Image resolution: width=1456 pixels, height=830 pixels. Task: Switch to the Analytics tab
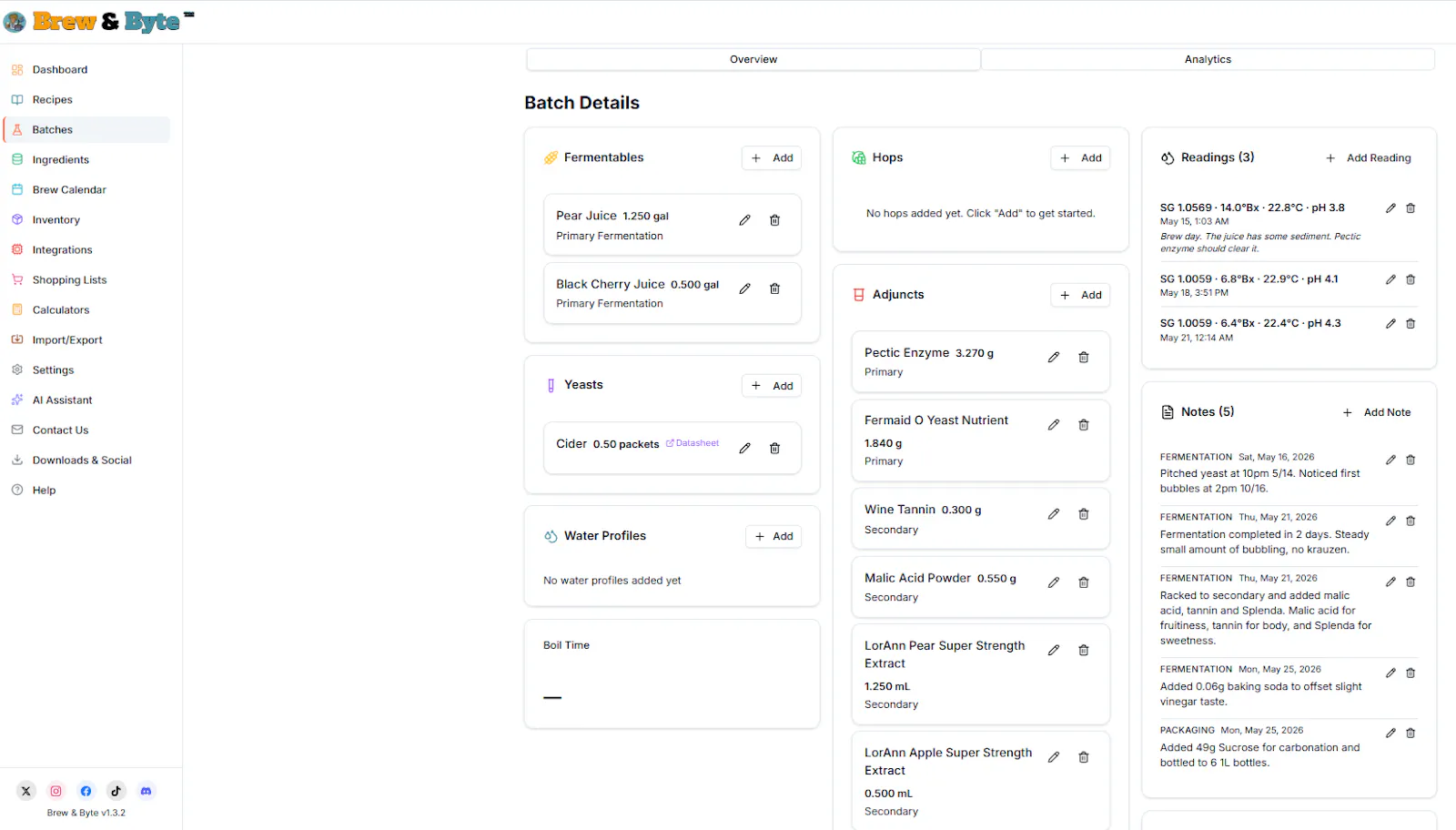pyautogui.click(x=1208, y=59)
